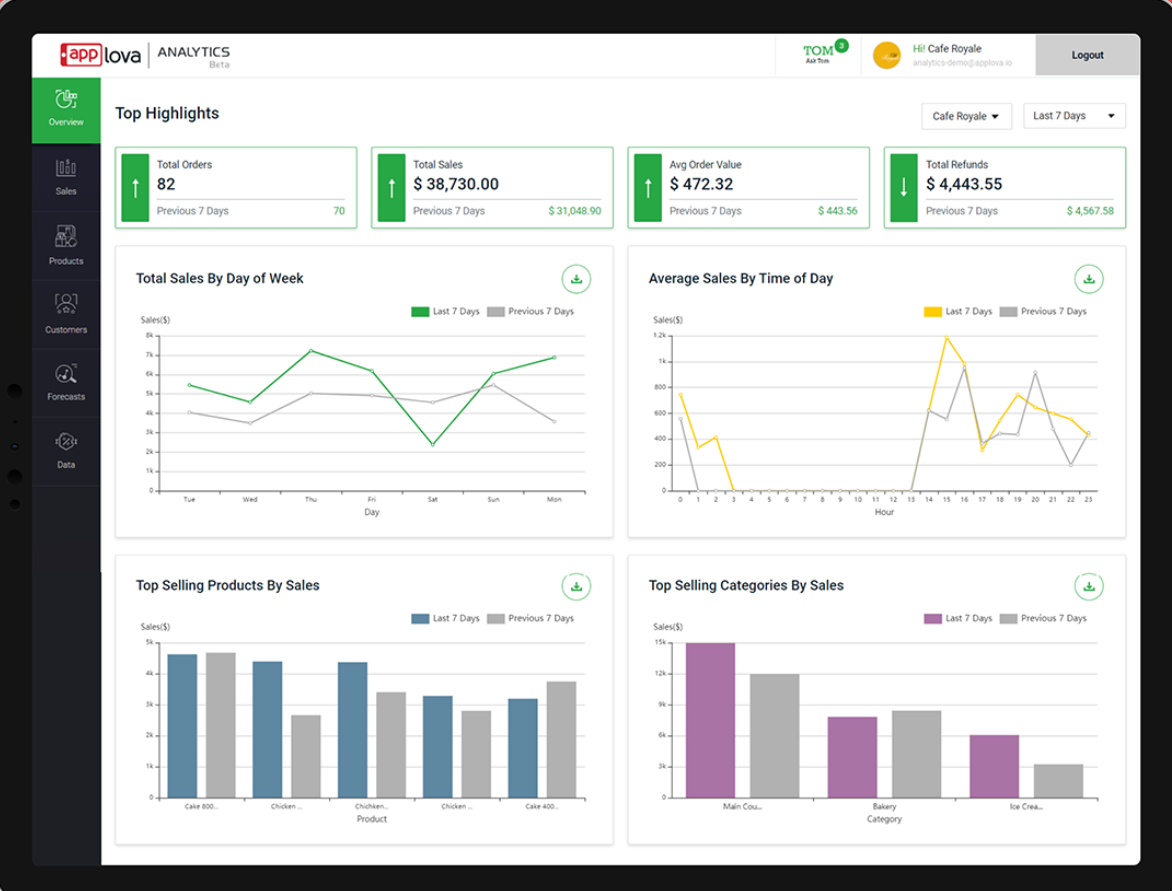The width and height of the screenshot is (1172, 891).
Task: Open the Last 7 Days date range dropdown
Action: click(1074, 116)
